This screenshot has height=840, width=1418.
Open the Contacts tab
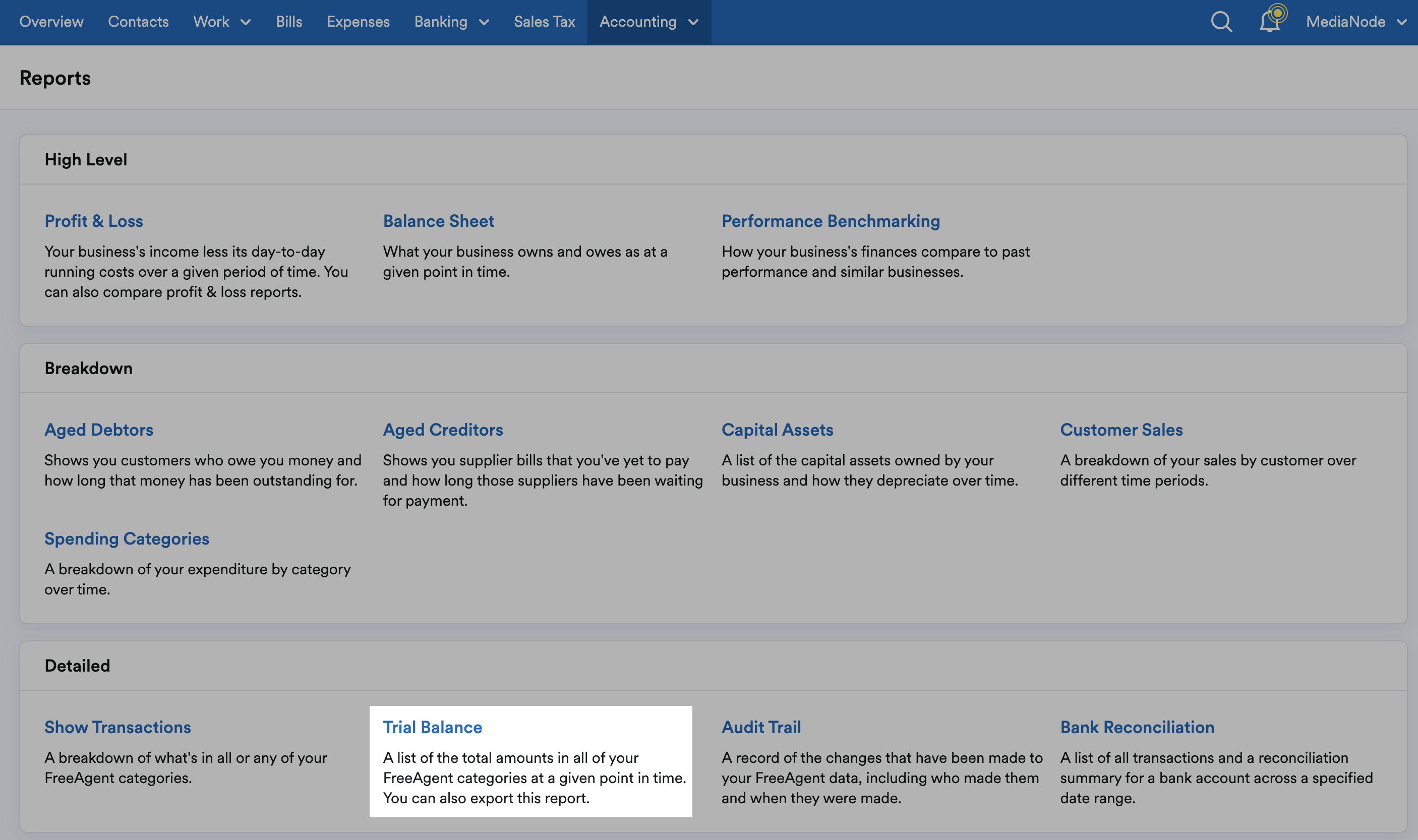pos(138,22)
